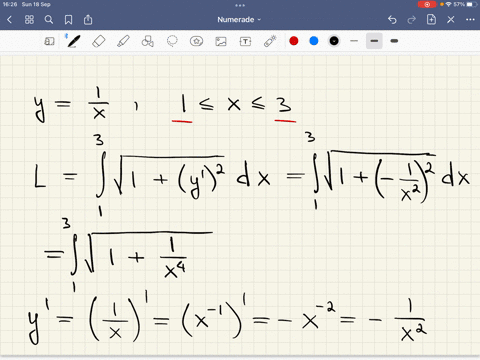Redo the last undone stroke
The height and width of the screenshot is (360, 480).
tap(412, 20)
